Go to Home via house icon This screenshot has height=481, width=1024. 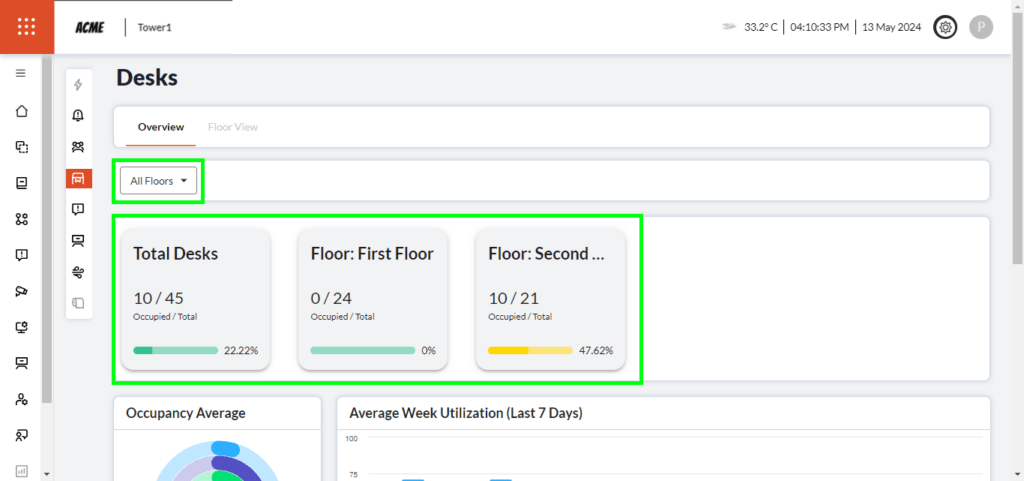21,111
